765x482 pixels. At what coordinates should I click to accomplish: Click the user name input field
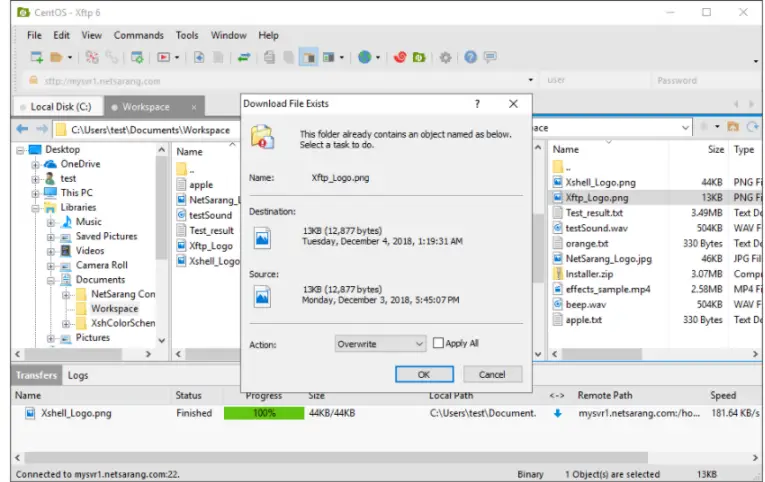coord(596,80)
